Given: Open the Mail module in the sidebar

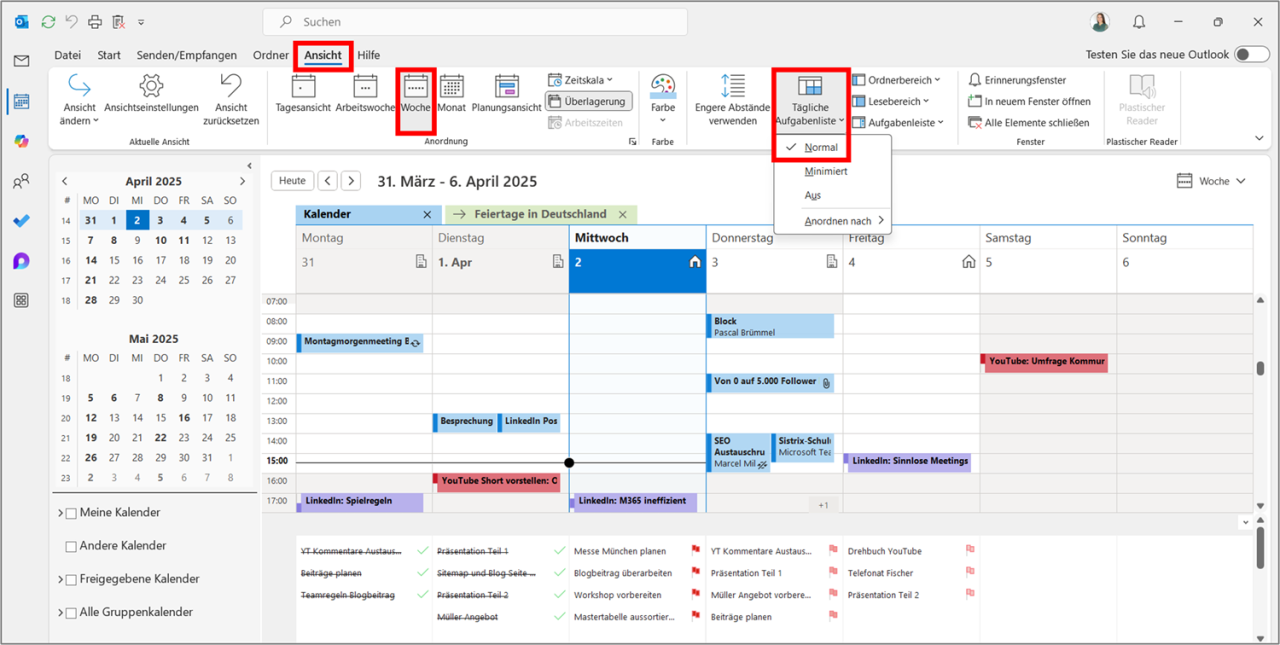Looking at the screenshot, I should pyautogui.click(x=21, y=60).
